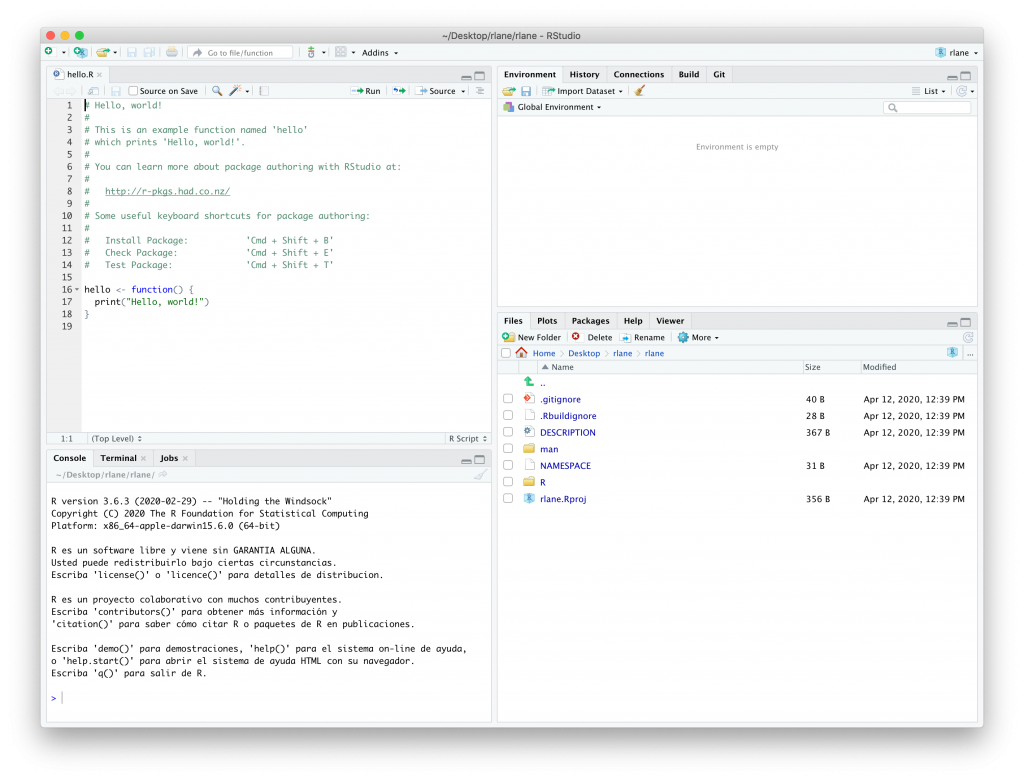Viewport: 1024px width, 781px height.
Task: Switch to the Git tab
Action: coord(719,74)
